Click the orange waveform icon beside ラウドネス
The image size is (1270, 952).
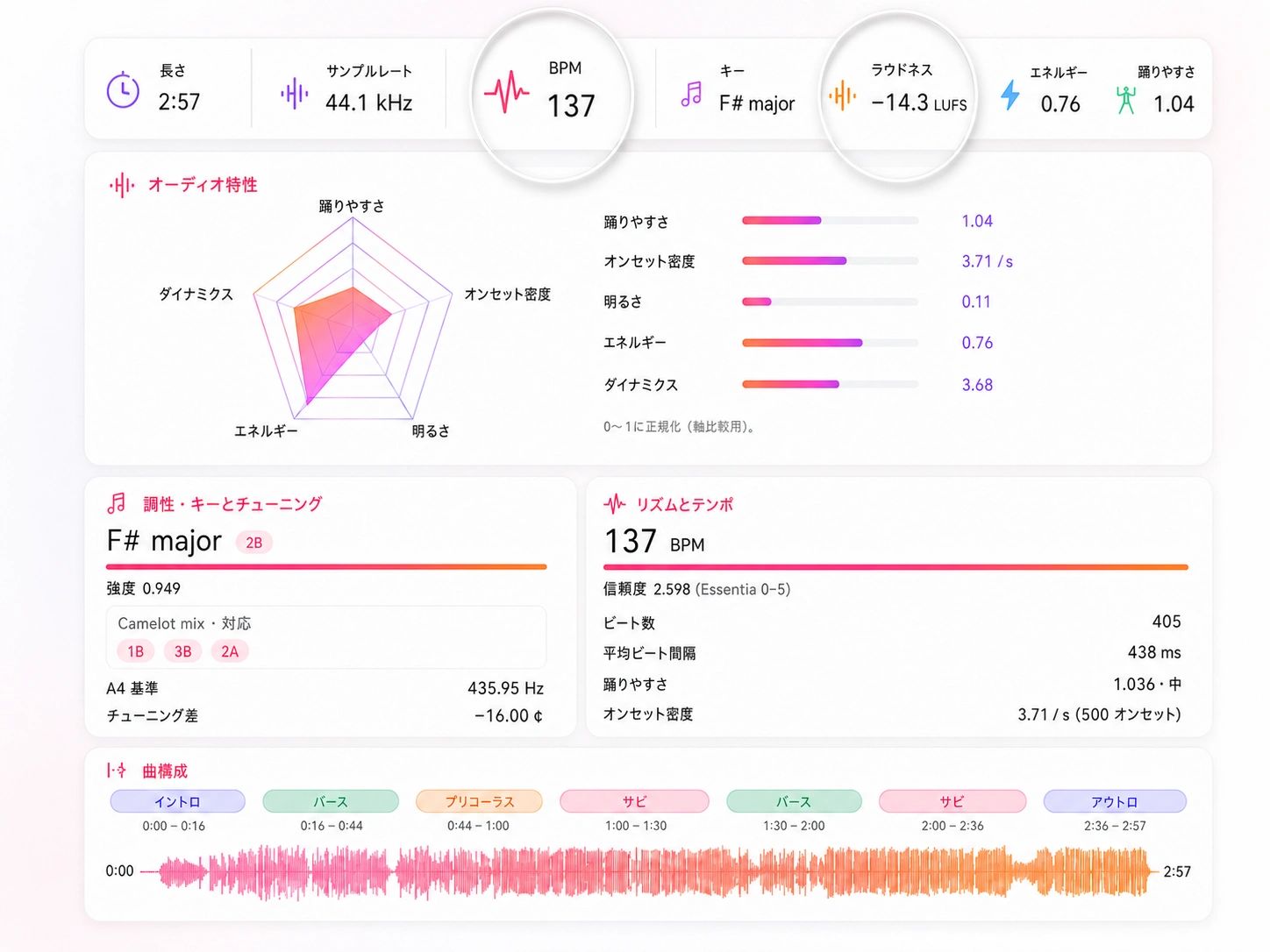(842, 95)
